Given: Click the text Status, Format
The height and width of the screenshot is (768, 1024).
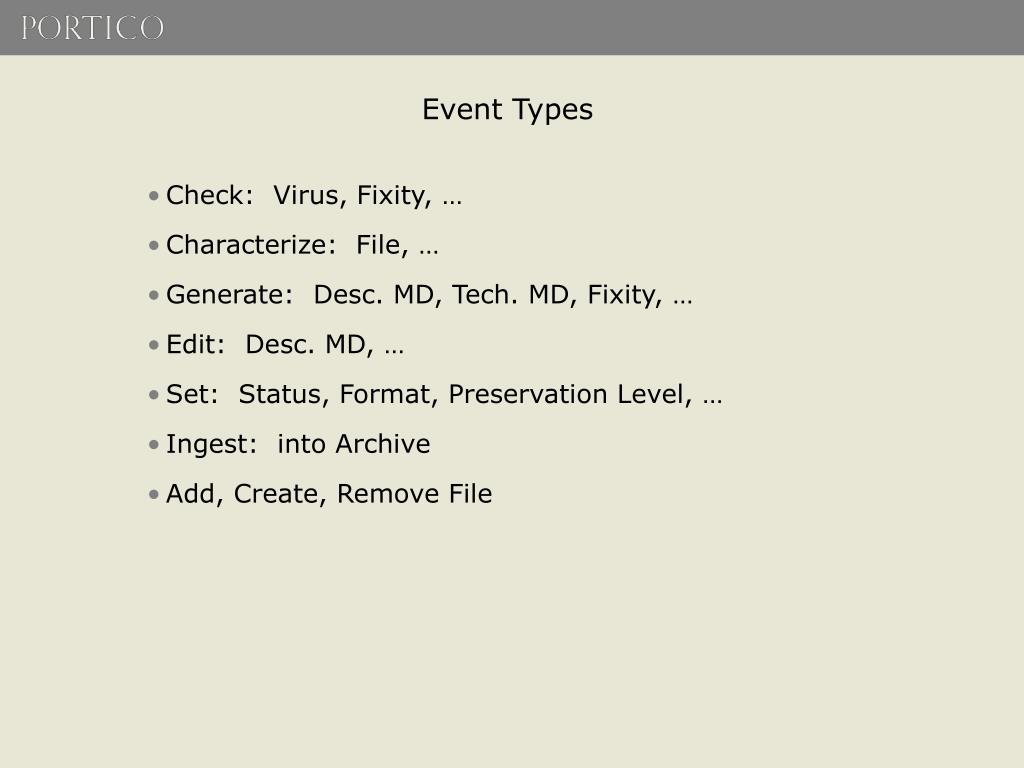Looking at the screenshot, I should coord(336,394).
